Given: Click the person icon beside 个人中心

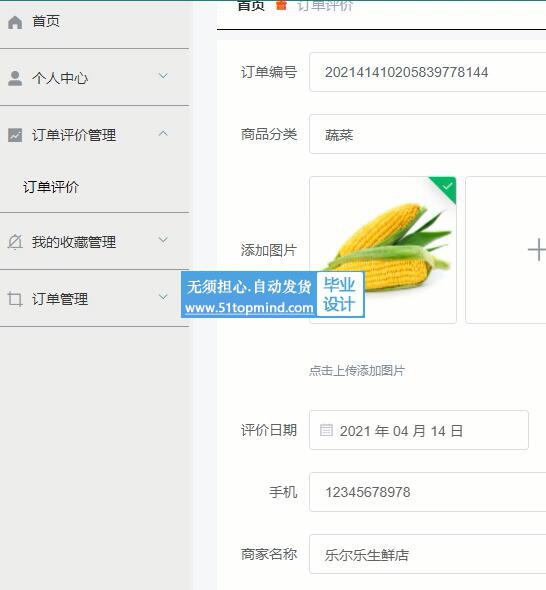Looking at the screenshot, I should (15, 78).
